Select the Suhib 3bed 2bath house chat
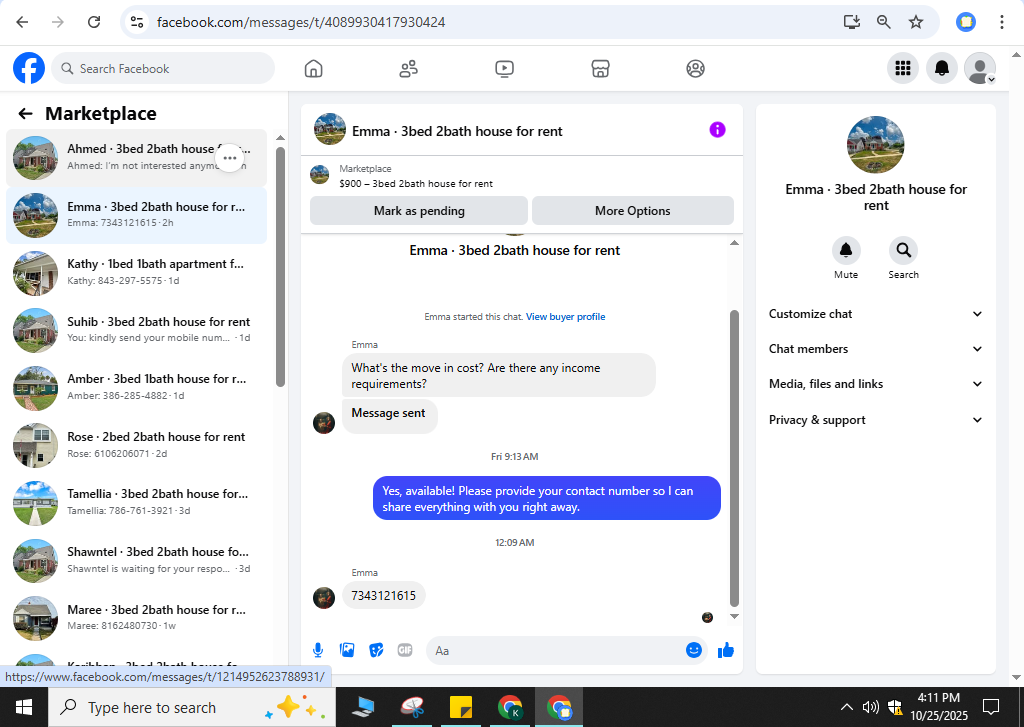1024x727 pixels. (136, 330)
